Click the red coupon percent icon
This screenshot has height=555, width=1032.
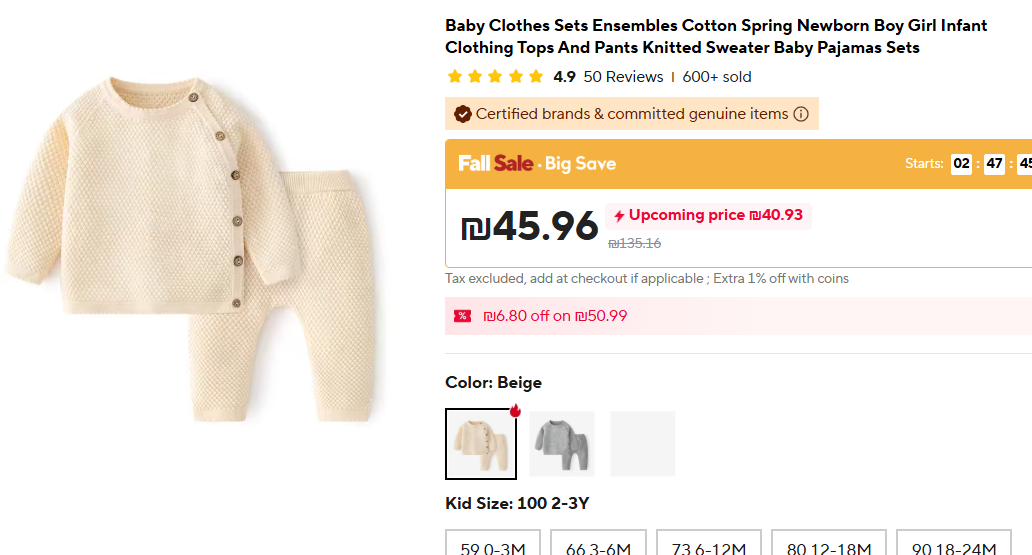[462, 316]
